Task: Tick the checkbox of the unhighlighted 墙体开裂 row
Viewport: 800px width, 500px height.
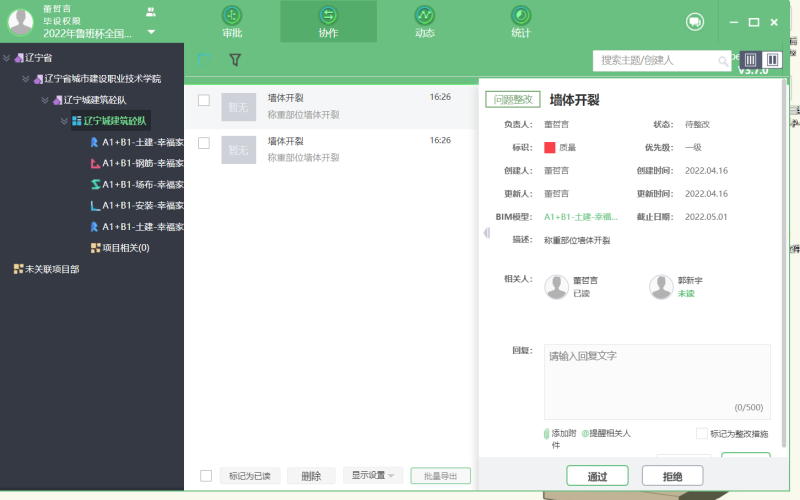Action: (x=204, y=143)
